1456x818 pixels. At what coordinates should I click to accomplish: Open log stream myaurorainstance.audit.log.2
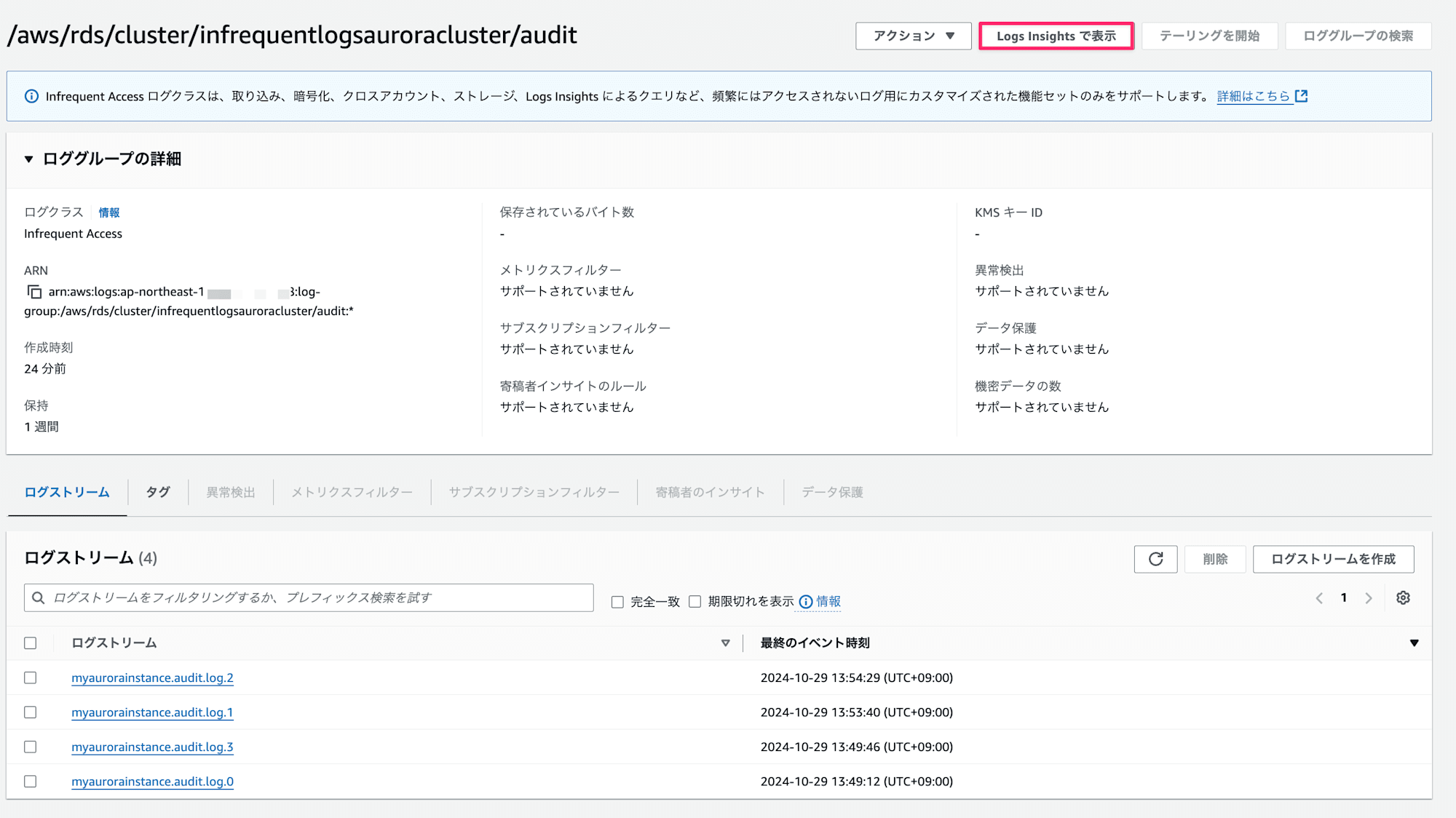point(152,678)
